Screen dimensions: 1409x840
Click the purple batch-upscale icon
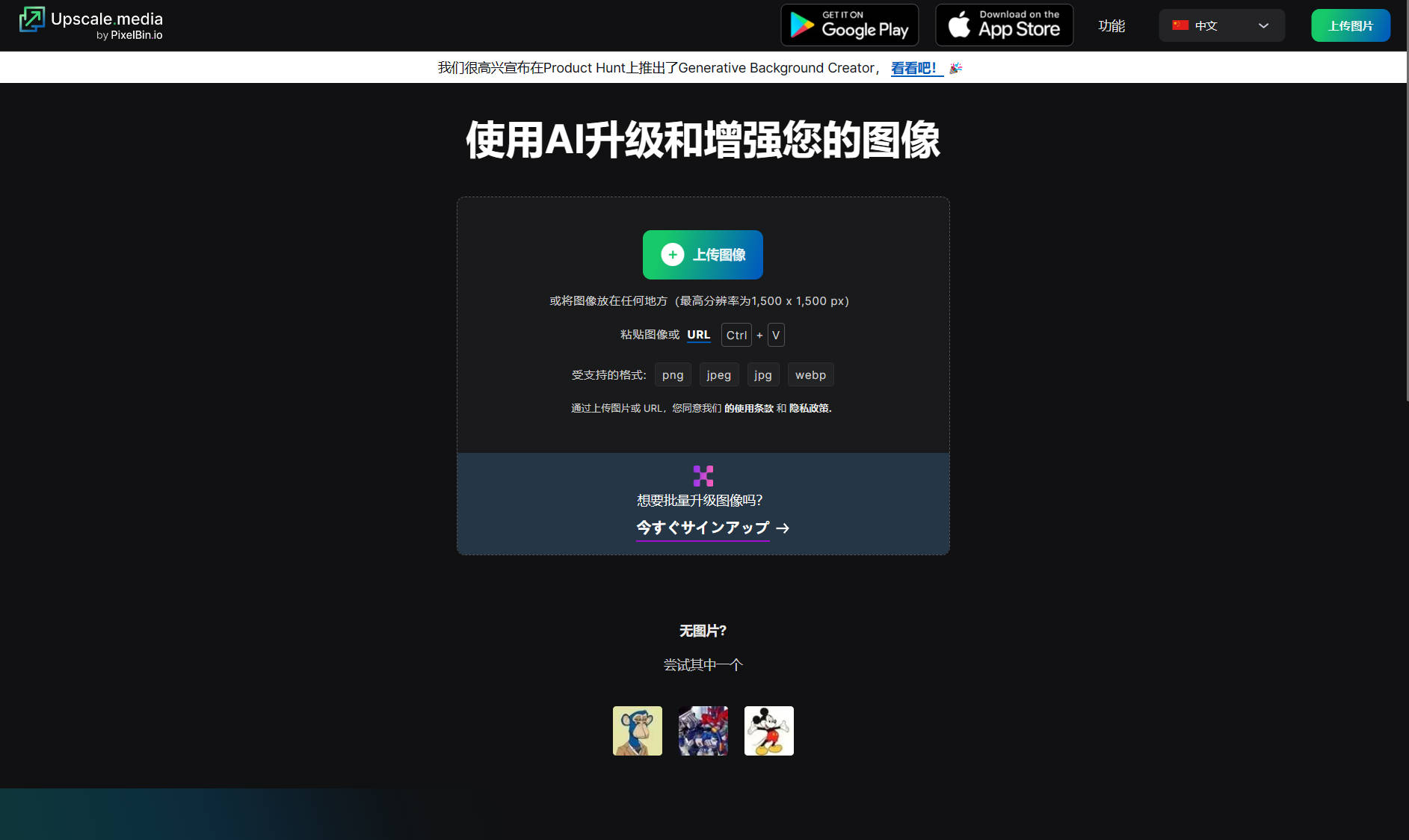click(x=703, y=476)
